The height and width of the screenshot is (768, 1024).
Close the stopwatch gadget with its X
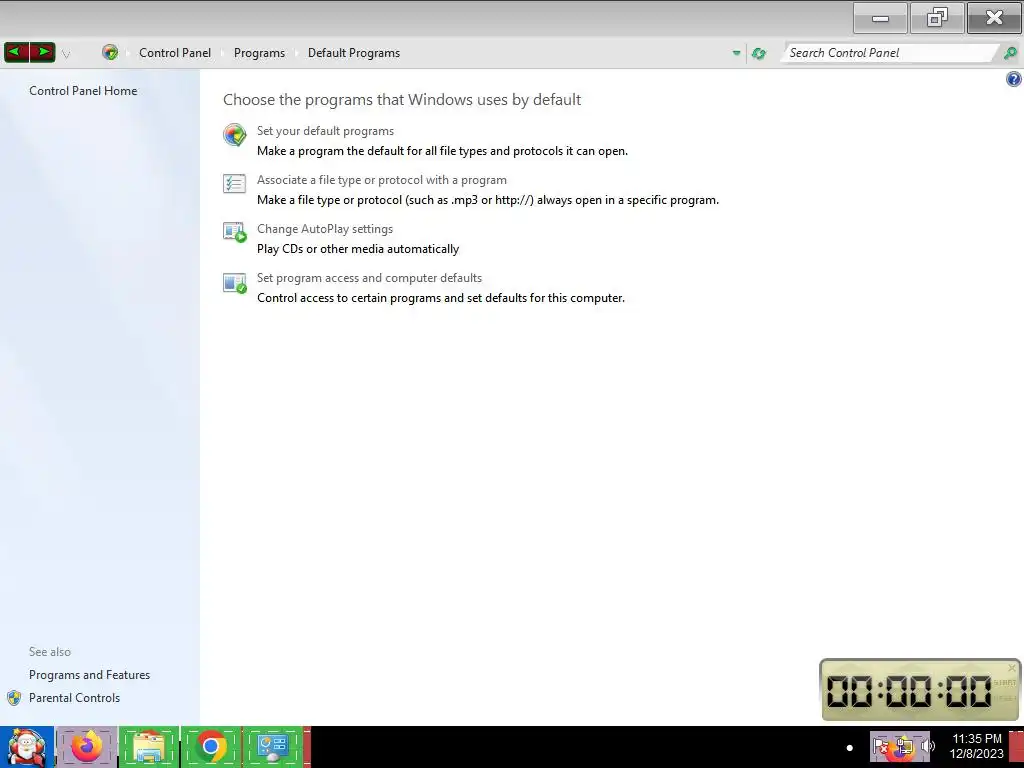tap(1012, 667)
